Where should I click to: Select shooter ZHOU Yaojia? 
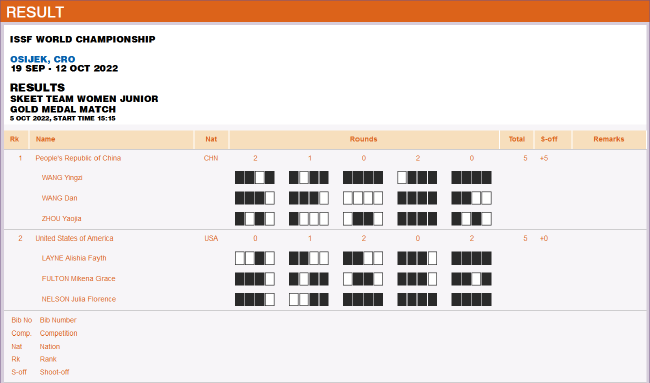(61, 219)
